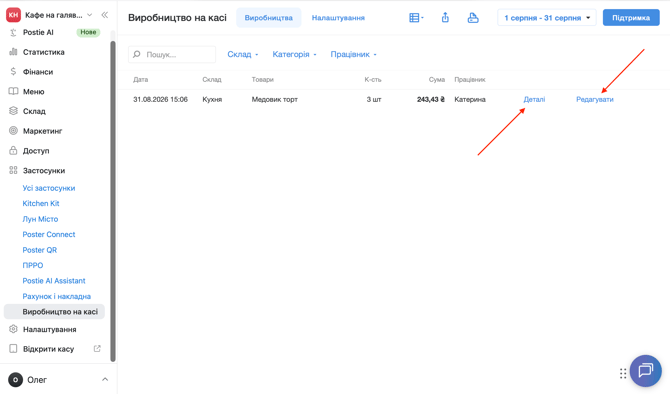Open the account name dropdown chevron
Screen dimensions: 670x394
90,15
